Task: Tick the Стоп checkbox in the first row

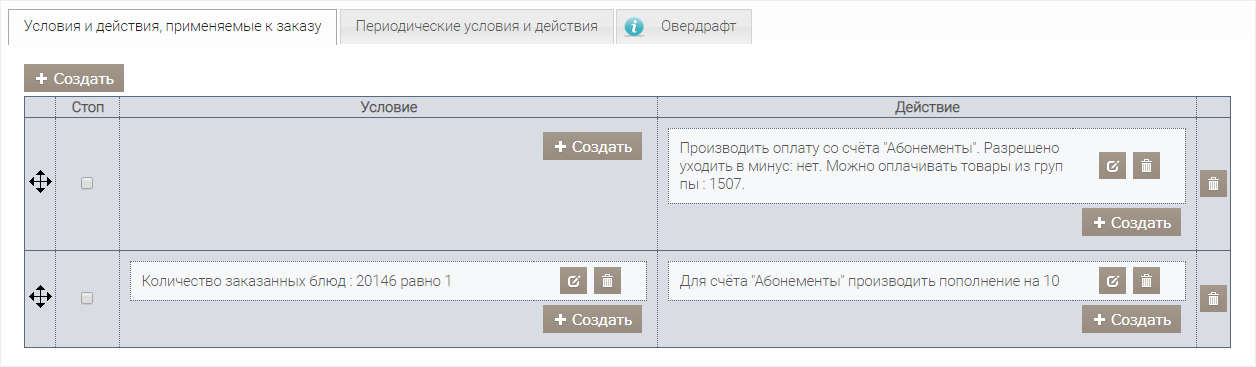Action: point(87,183)
